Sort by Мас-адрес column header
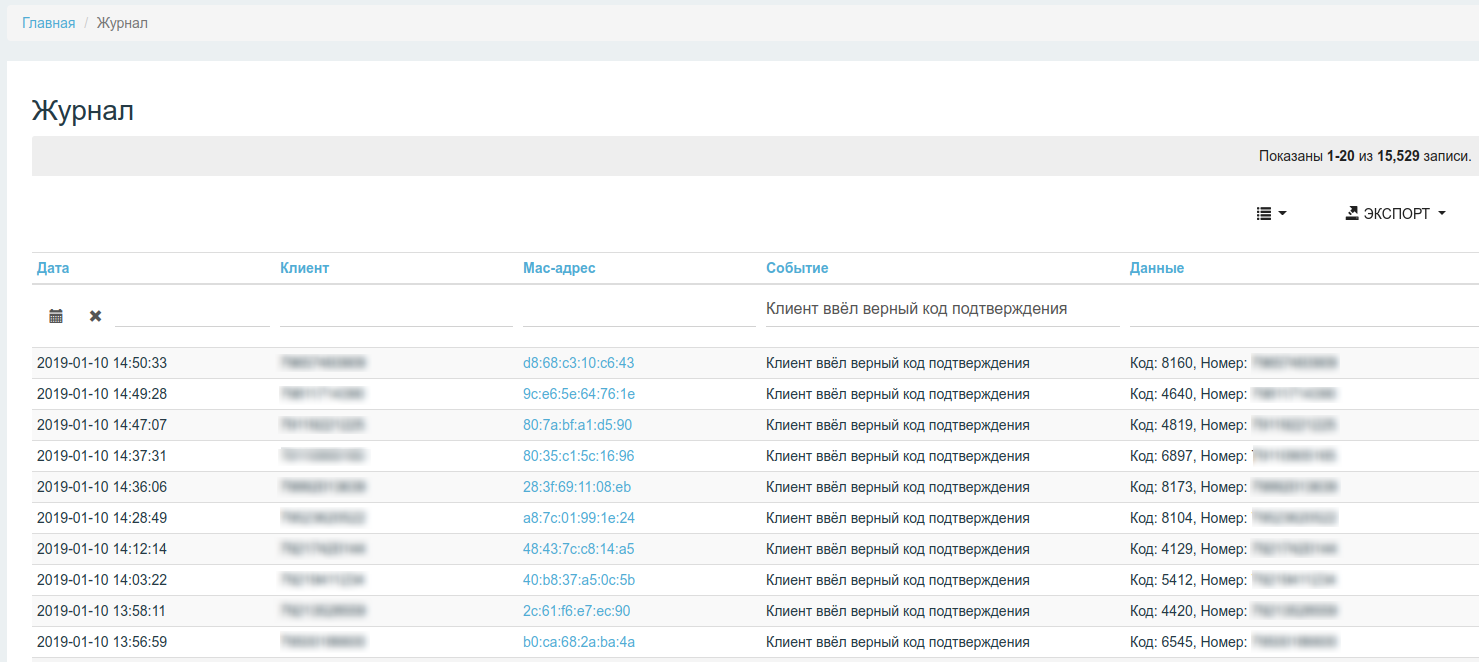 point(559,268)
